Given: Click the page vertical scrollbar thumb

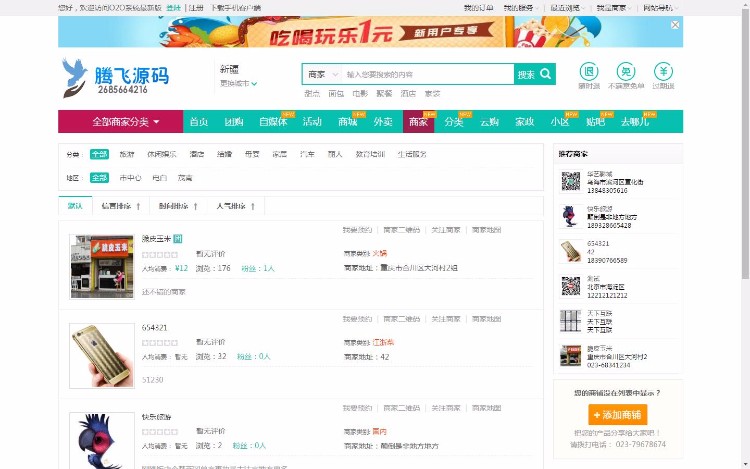Looking at the screenshot, I should tap(745, 143).
